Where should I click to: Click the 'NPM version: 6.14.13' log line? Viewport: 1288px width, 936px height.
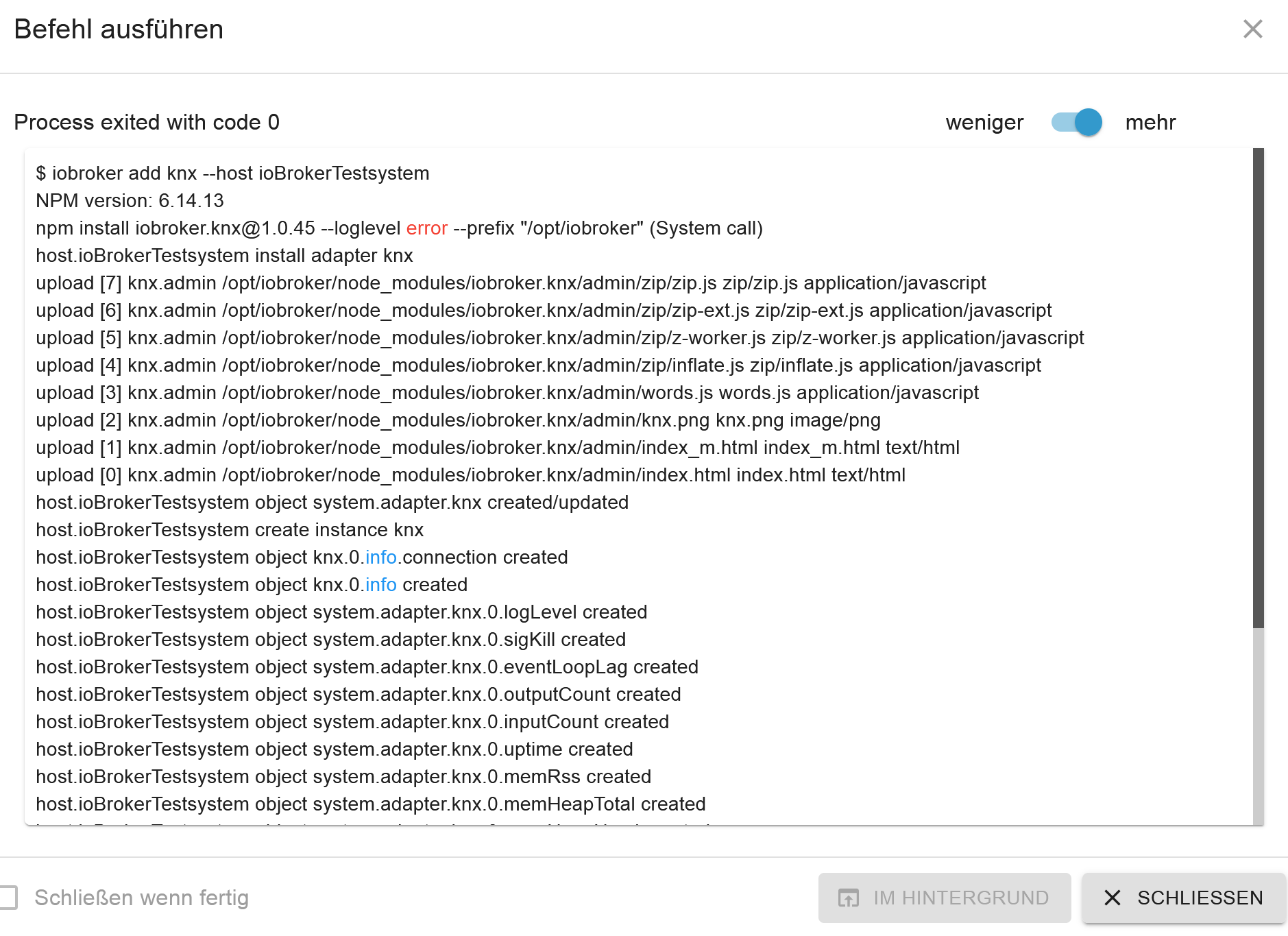pyautogui.click(x=130, y=201)
